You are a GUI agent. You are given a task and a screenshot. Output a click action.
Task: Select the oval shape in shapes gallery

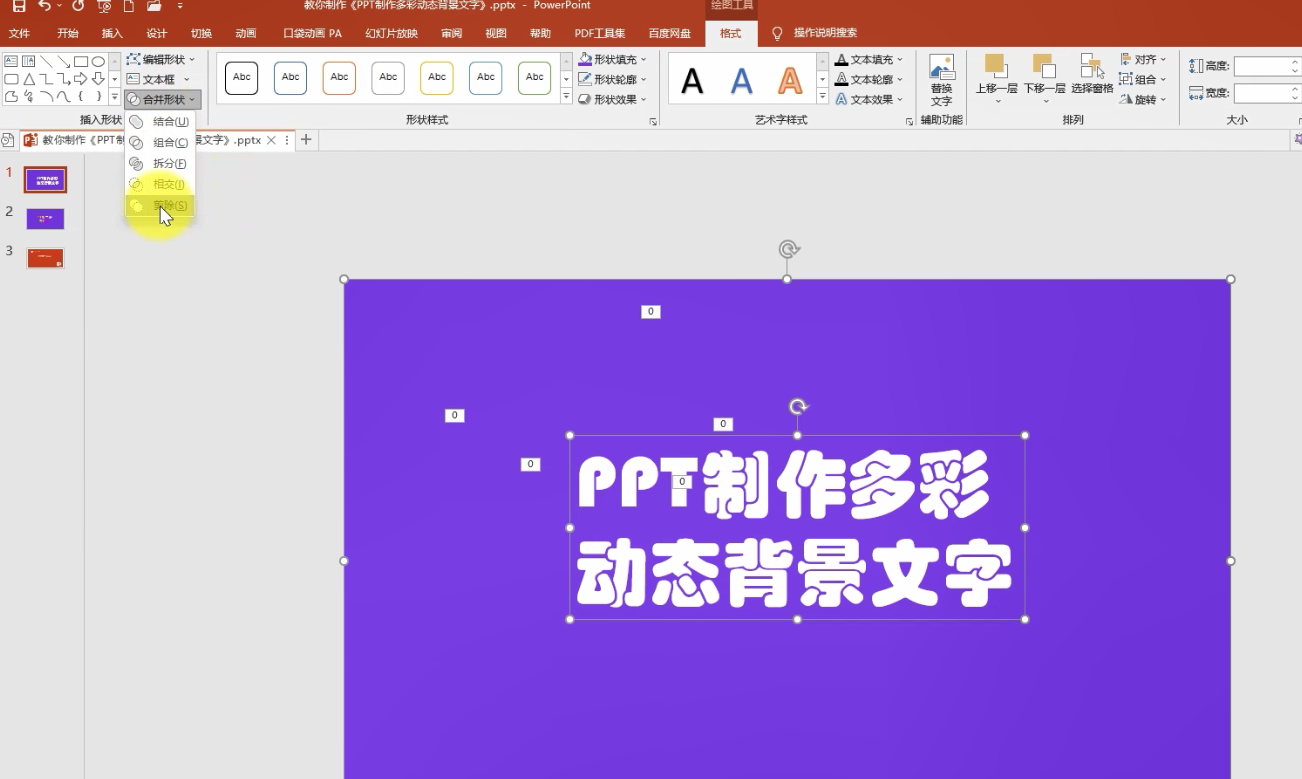pos(98,61)
